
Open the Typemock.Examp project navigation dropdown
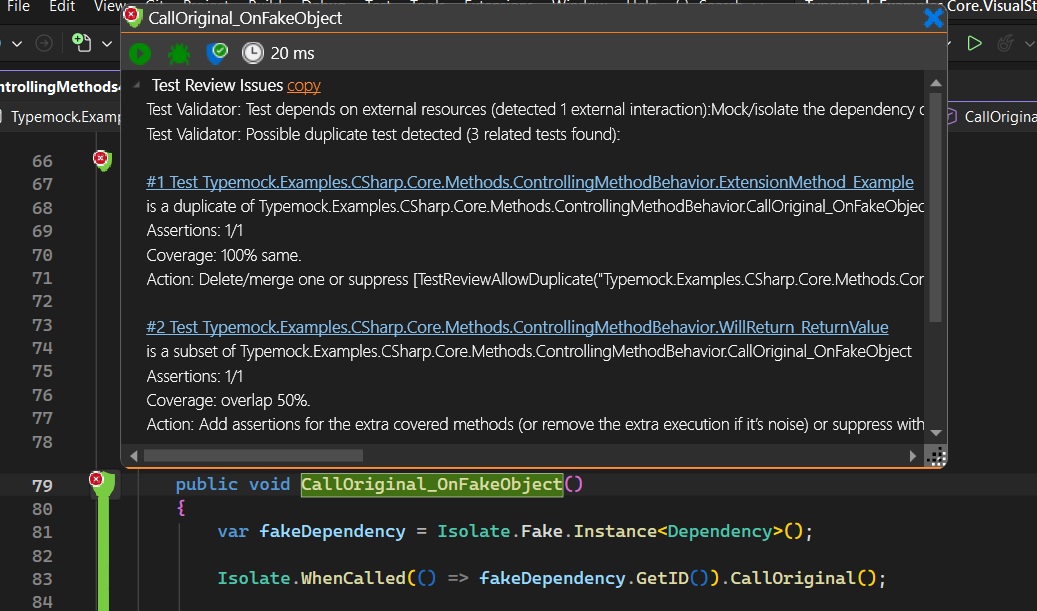[x=61, y=116]
